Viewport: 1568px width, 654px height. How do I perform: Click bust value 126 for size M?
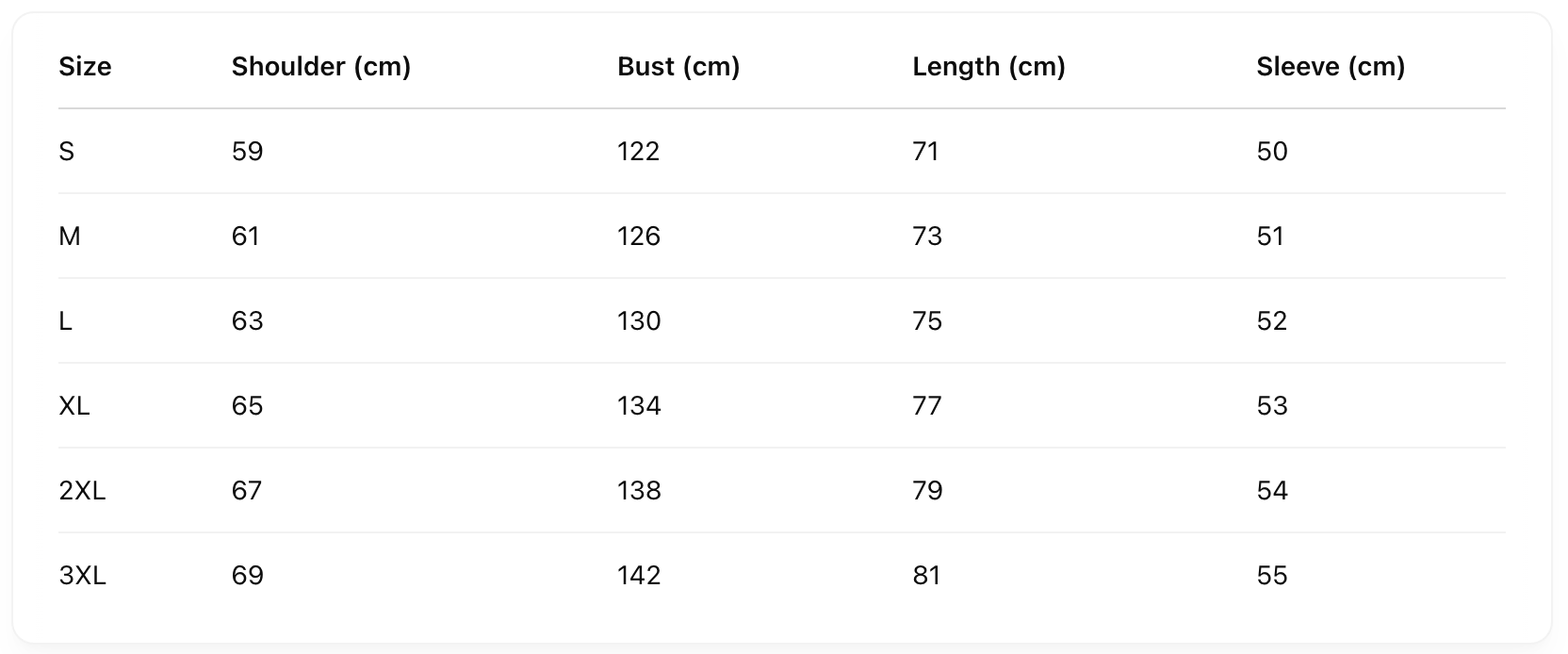tap(639, 237)
